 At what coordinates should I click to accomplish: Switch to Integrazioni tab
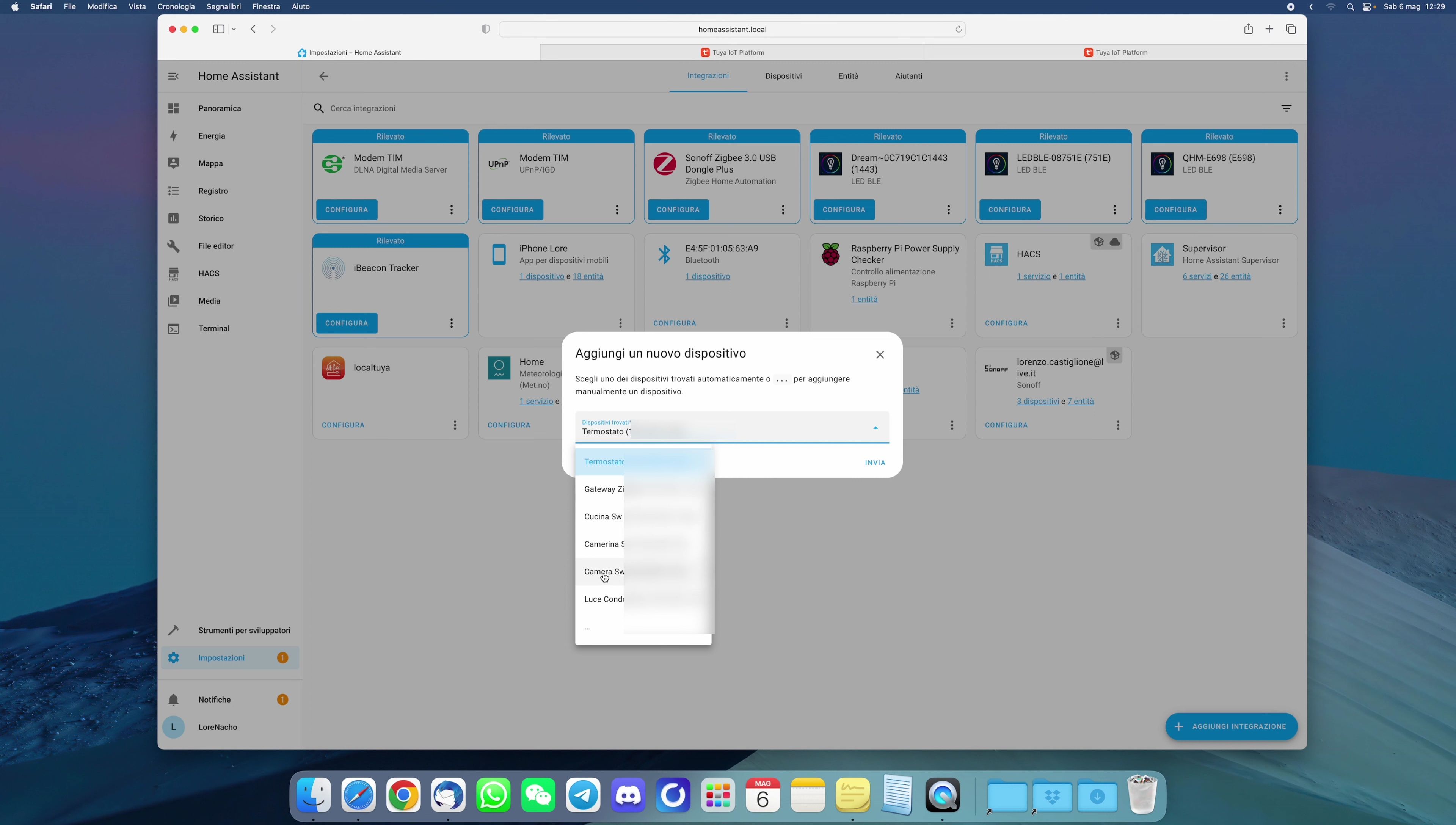708,76
